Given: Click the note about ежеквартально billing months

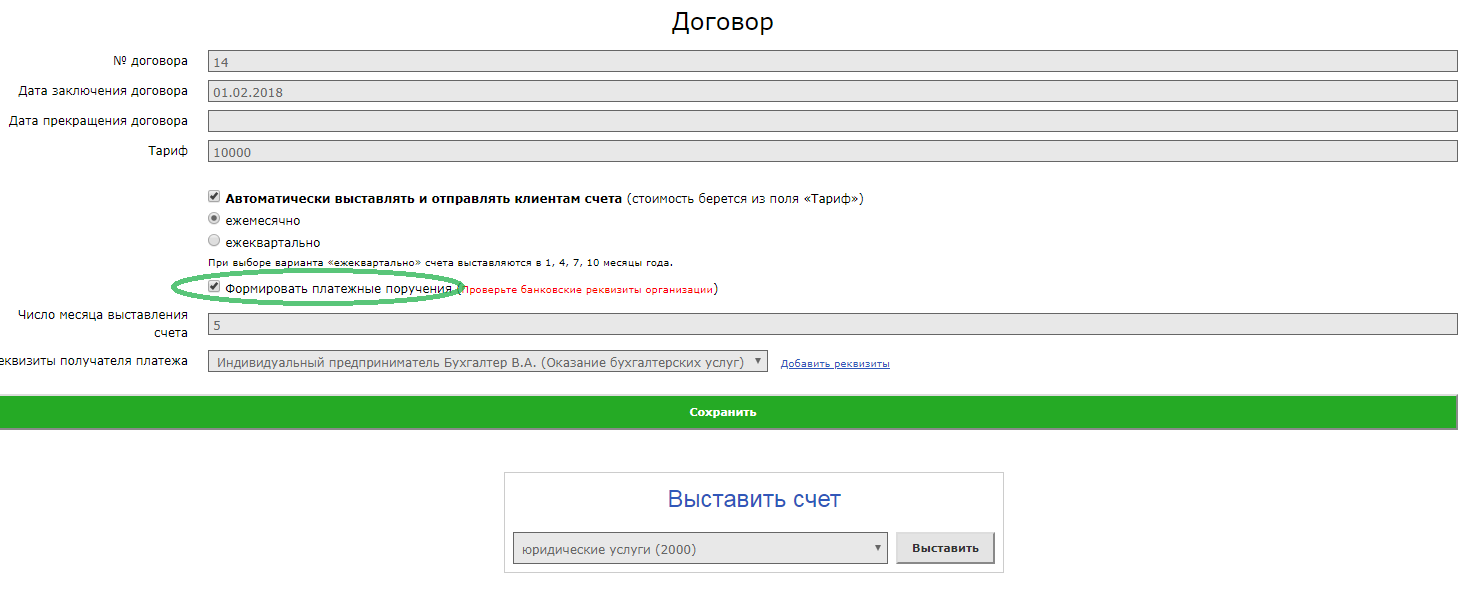Looking at the screenshot, I should [x=440, y=263].
